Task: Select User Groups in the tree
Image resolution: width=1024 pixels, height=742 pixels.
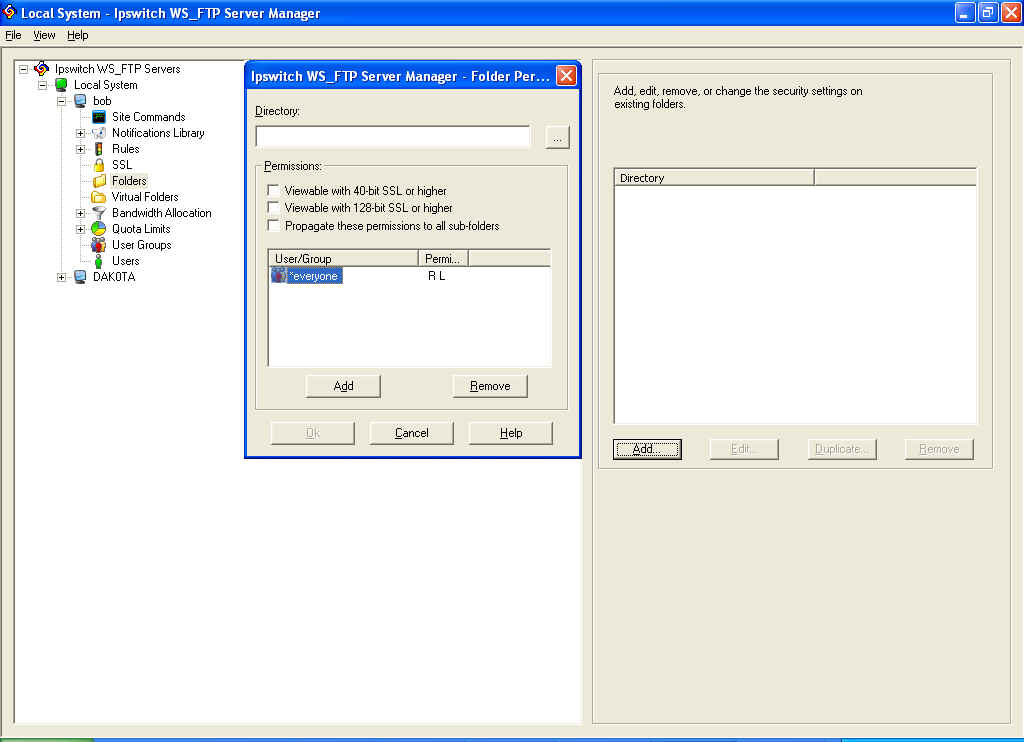Action: [x=142, y=245]
